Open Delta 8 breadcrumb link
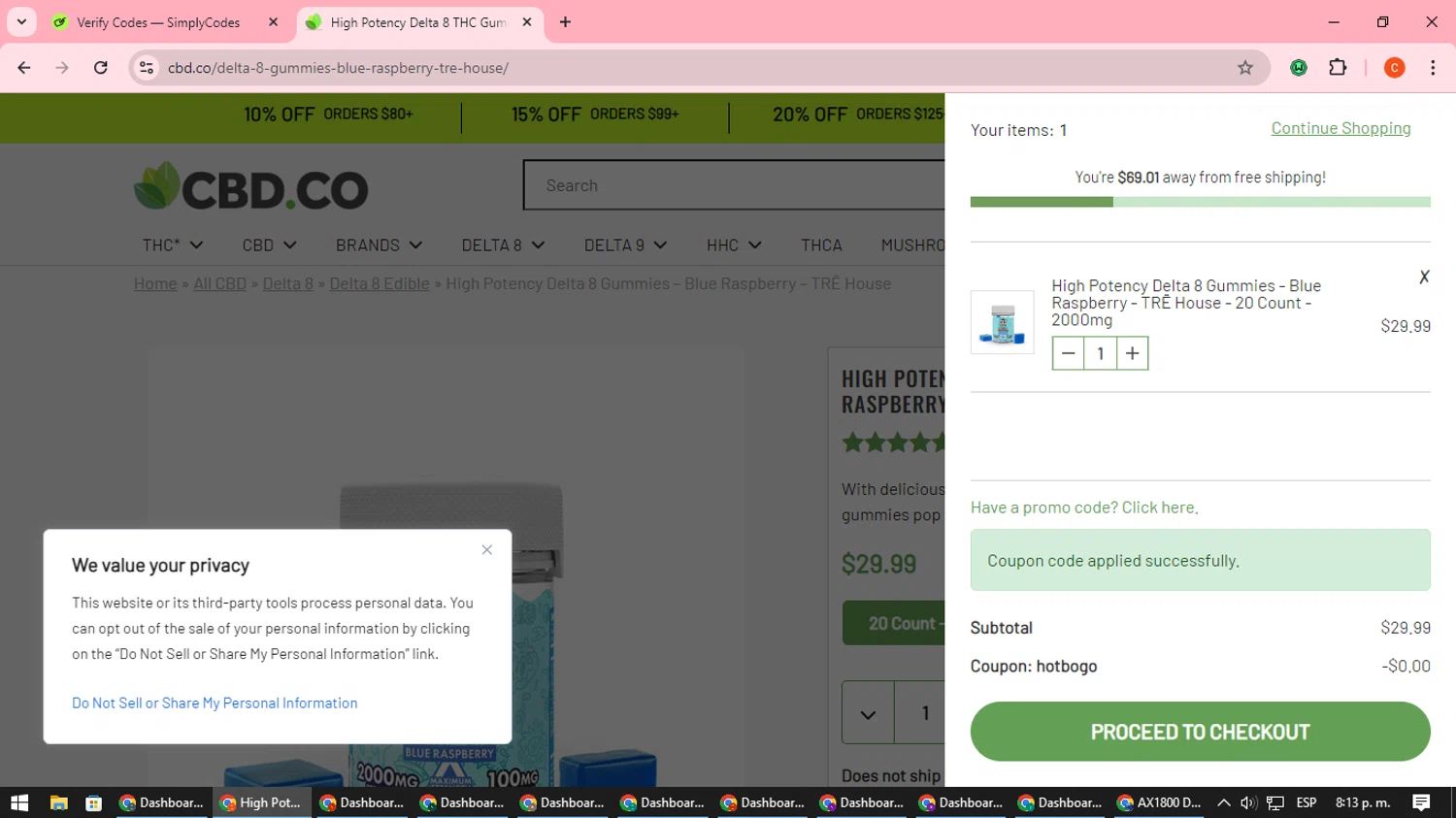The width and height of the screenshot is (1456, 818). (x=287, y=283)
